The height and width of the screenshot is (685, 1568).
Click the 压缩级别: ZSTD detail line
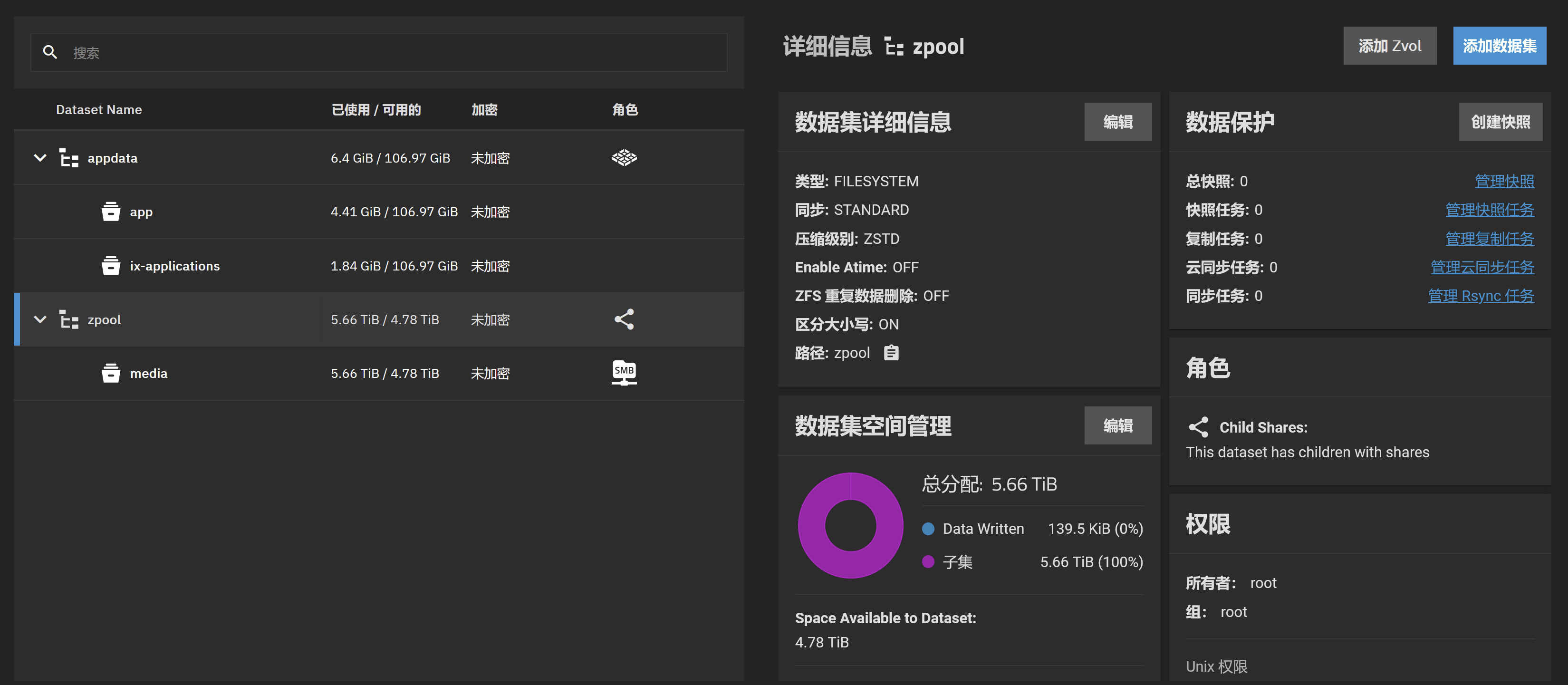coord(847,239)
